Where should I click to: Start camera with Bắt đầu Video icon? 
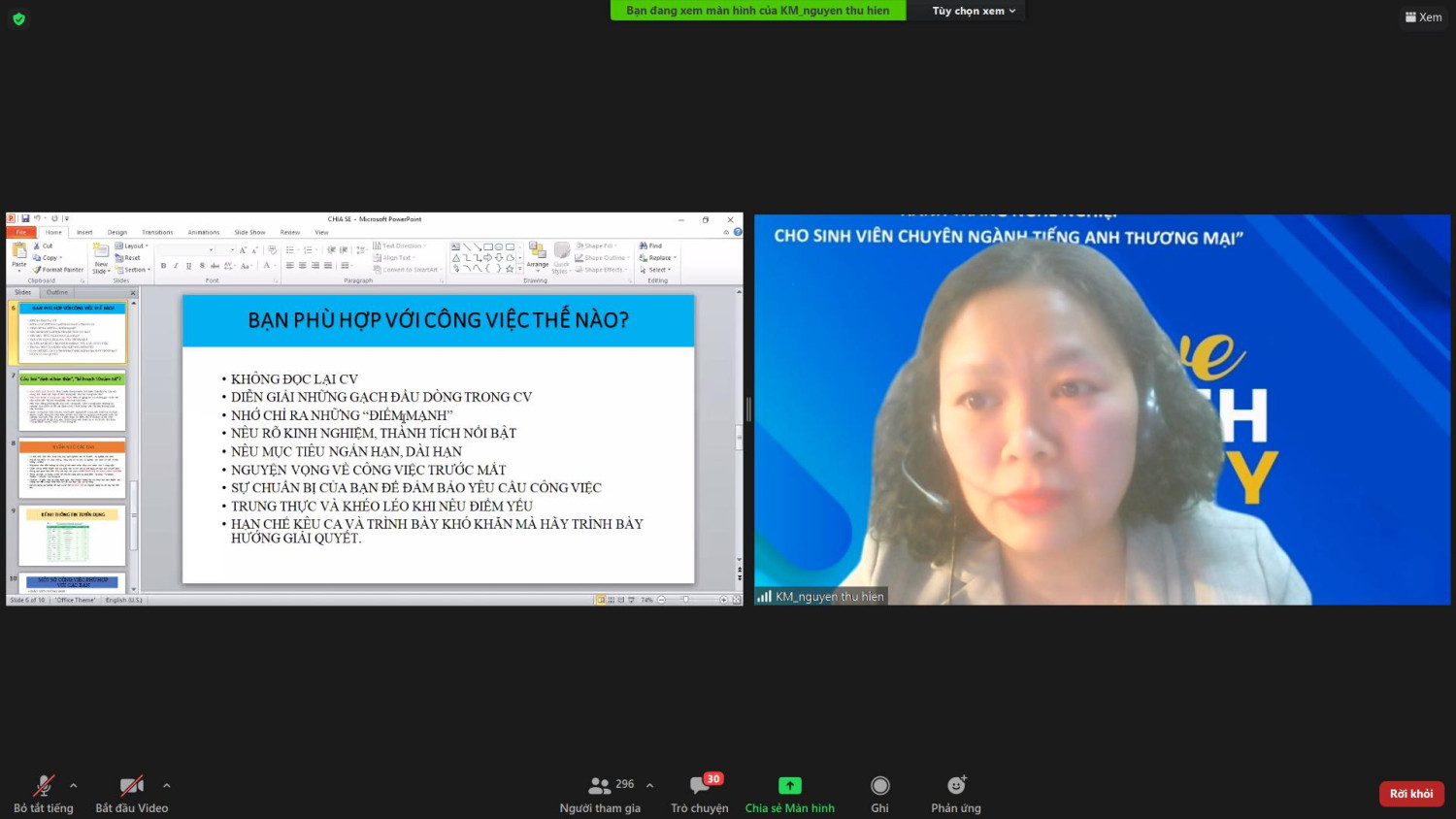point(131,786)
